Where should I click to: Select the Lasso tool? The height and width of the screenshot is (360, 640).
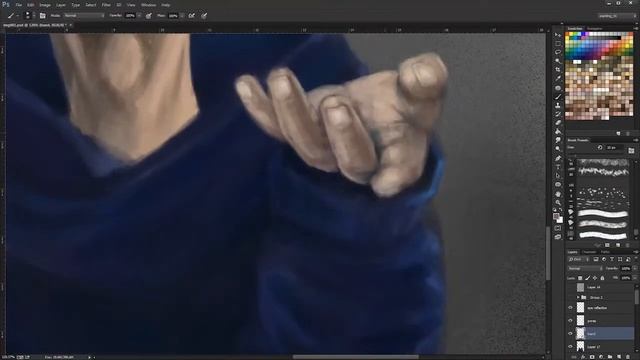(558, 52)
